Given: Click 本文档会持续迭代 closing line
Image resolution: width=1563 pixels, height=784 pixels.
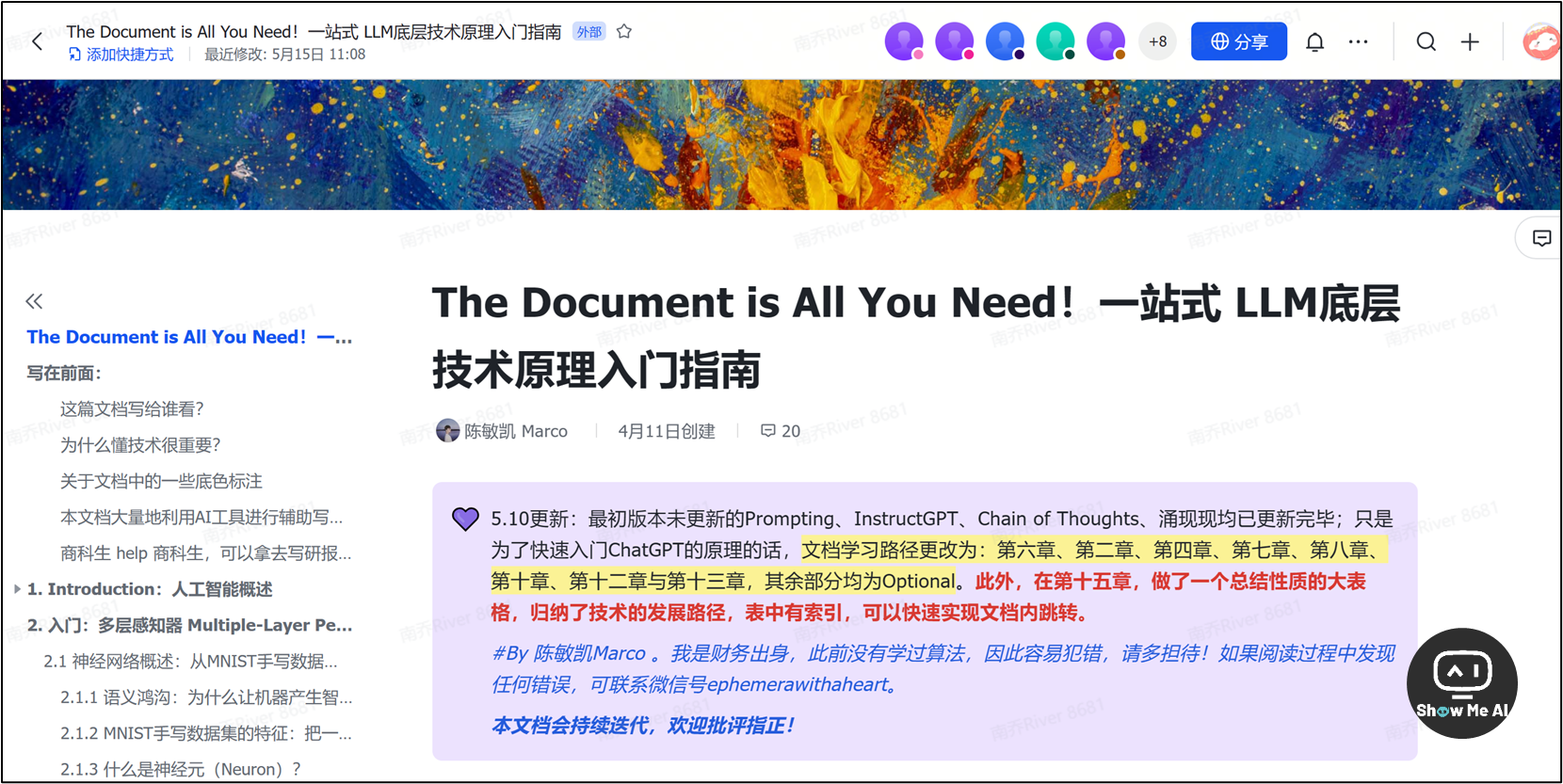Looking at the screenshot, I should tap(643, 725).
